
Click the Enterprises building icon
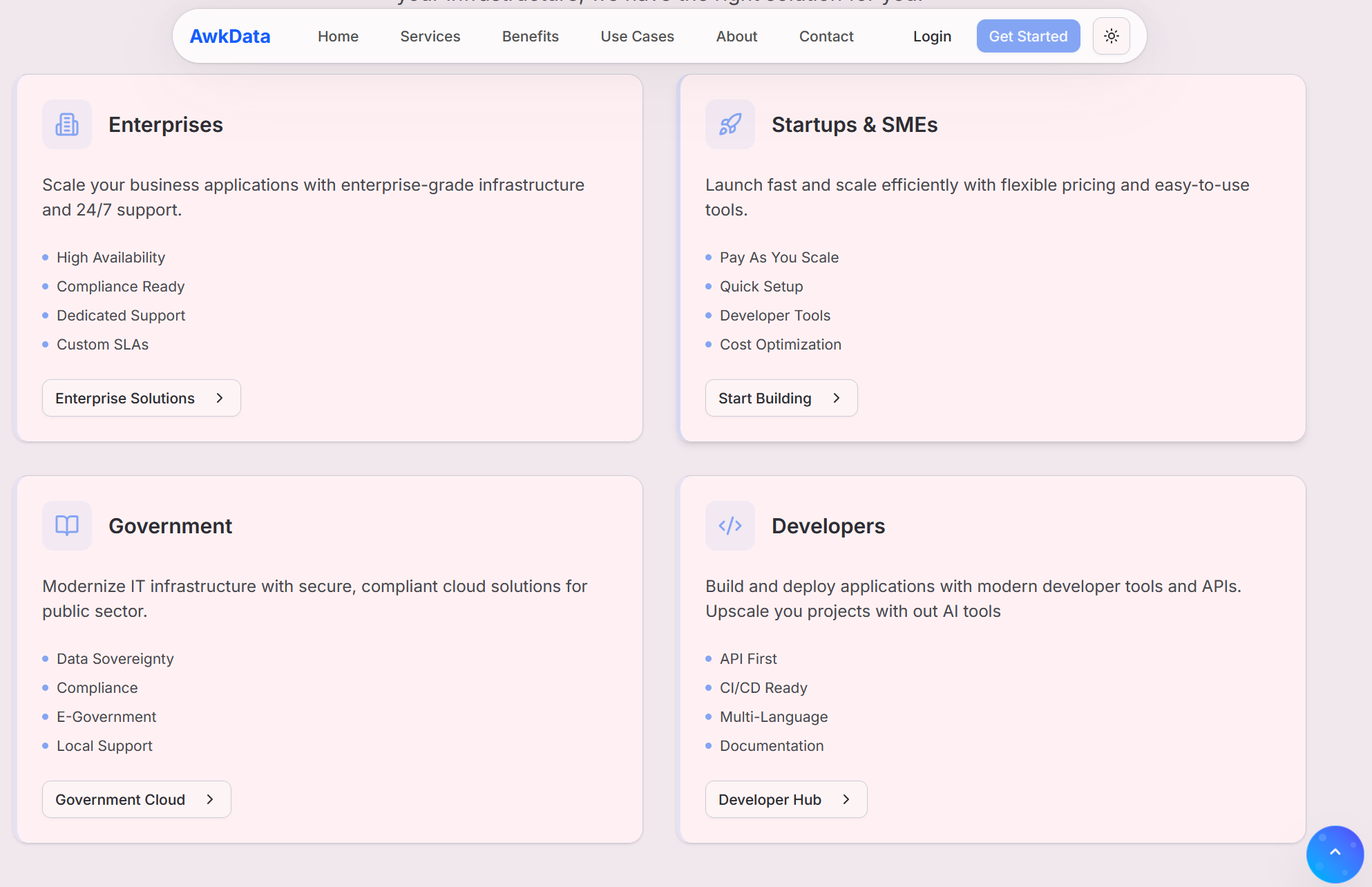click(x=67, y=124)
